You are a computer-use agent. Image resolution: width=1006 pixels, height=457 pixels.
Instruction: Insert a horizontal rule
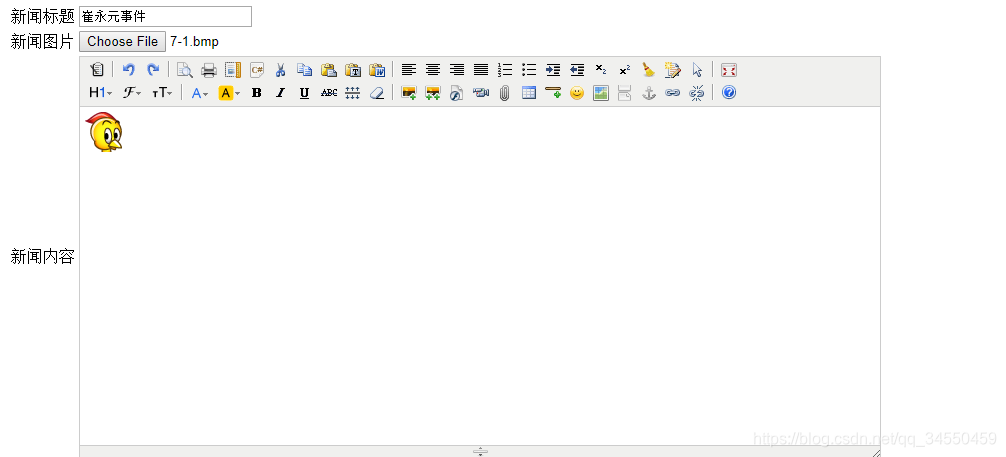(553, 93)
